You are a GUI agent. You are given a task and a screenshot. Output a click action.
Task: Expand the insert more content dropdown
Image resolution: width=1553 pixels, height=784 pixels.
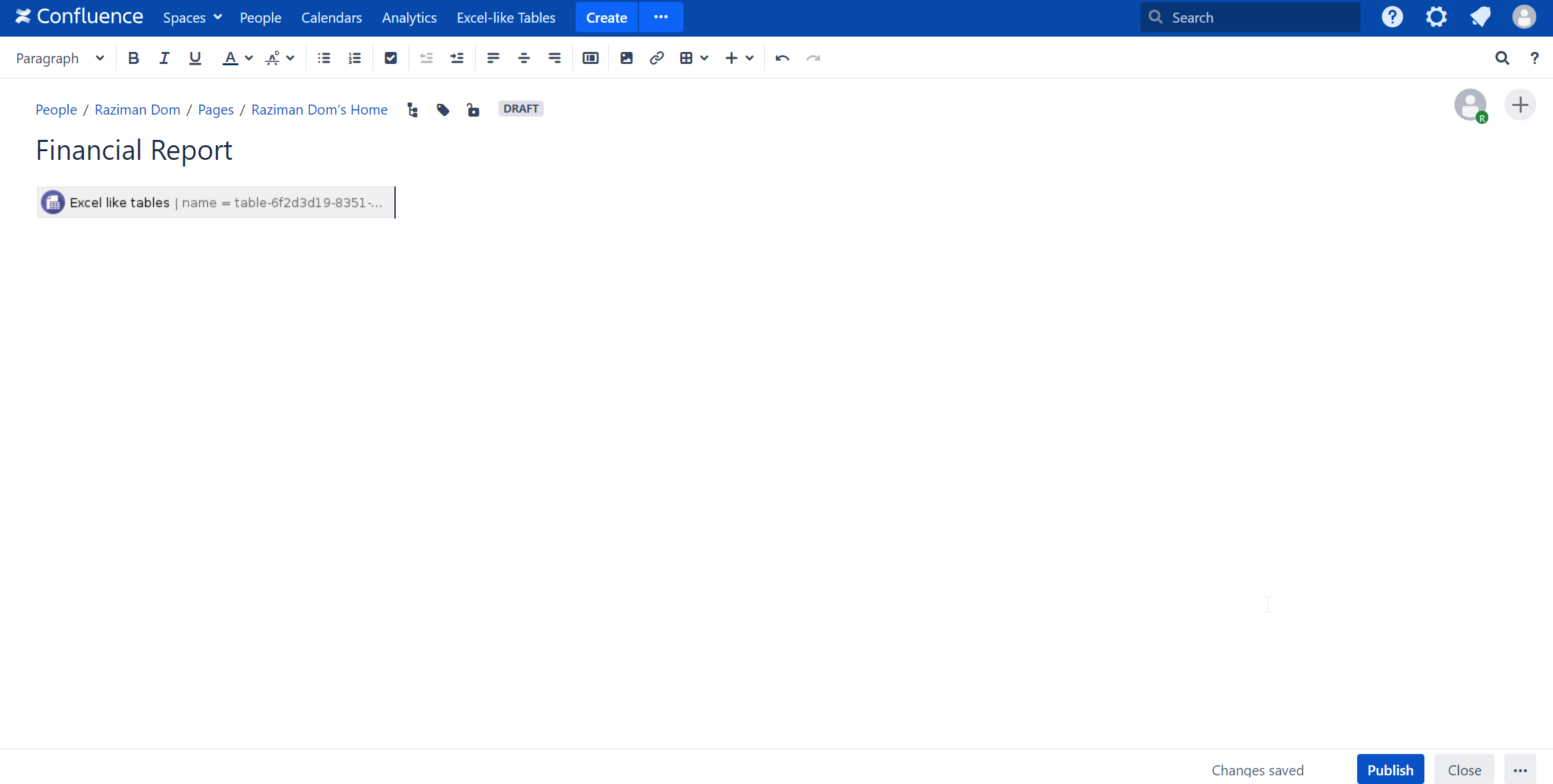(750, 59)
